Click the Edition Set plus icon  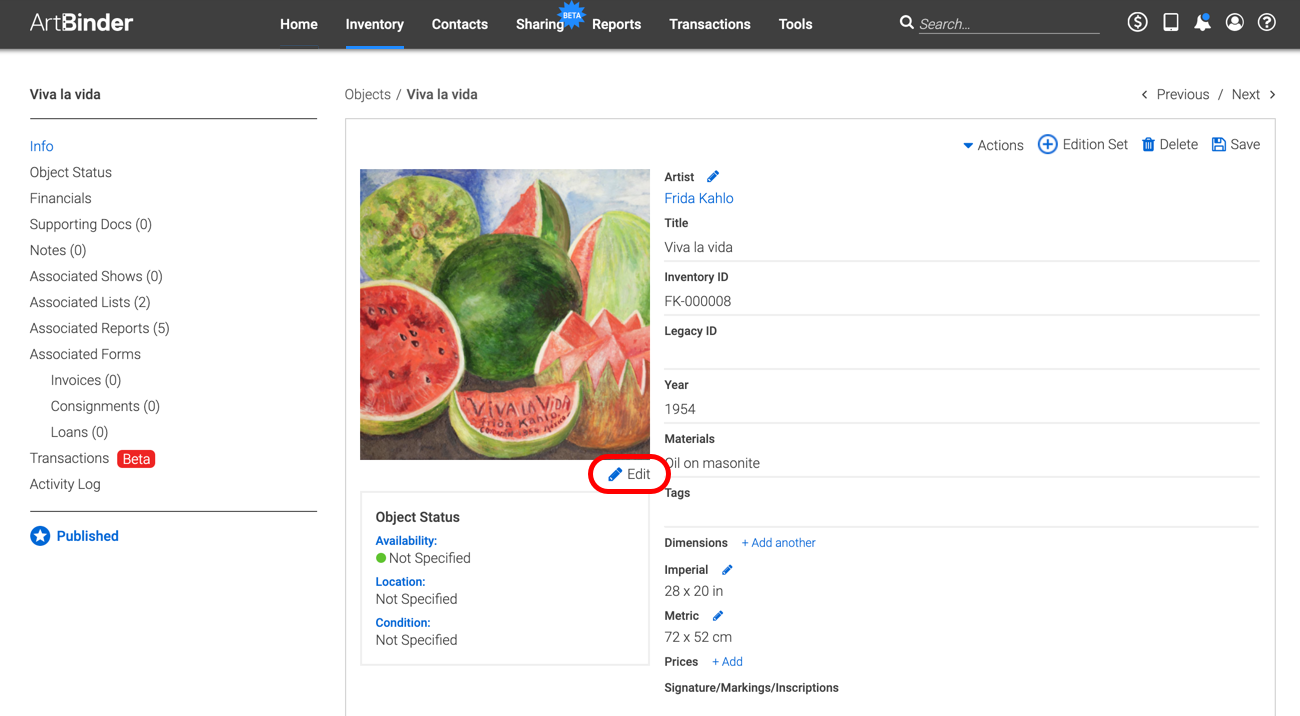point(1047,145)
